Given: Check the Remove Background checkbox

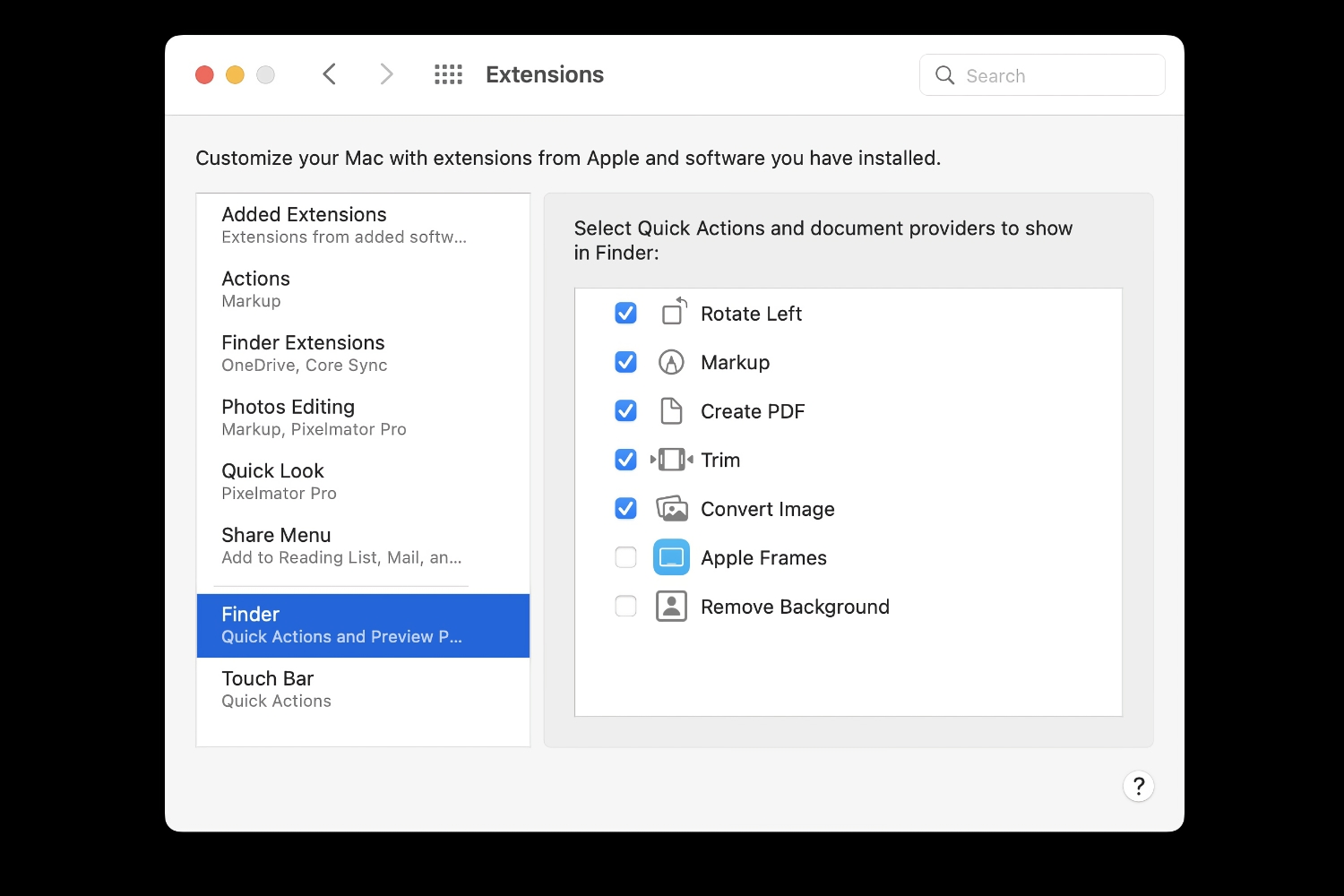Looking at the screenshot, I should point(625,607).
